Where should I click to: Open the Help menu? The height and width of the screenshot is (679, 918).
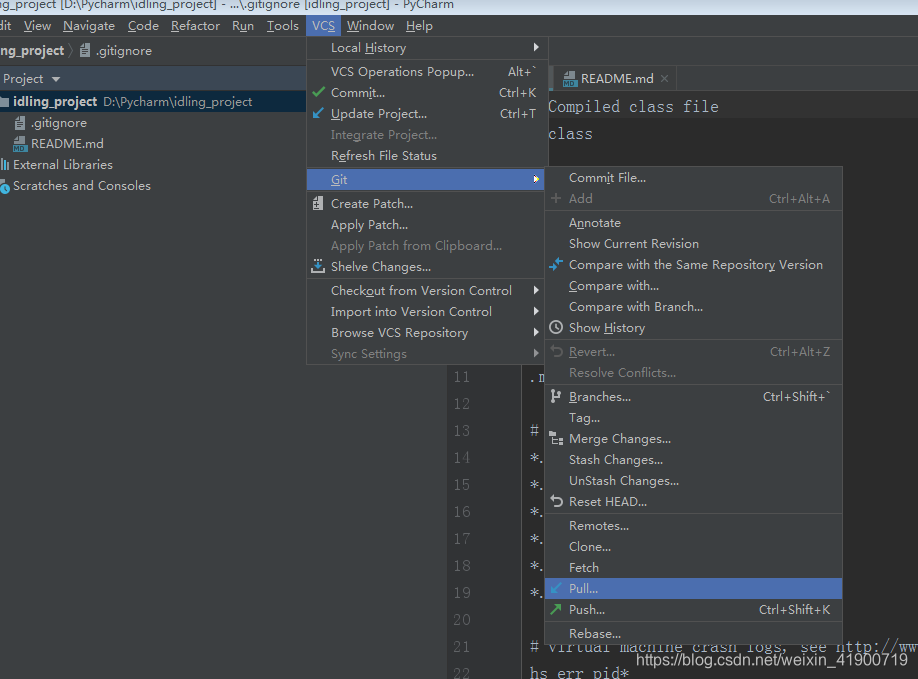(419, 26)
